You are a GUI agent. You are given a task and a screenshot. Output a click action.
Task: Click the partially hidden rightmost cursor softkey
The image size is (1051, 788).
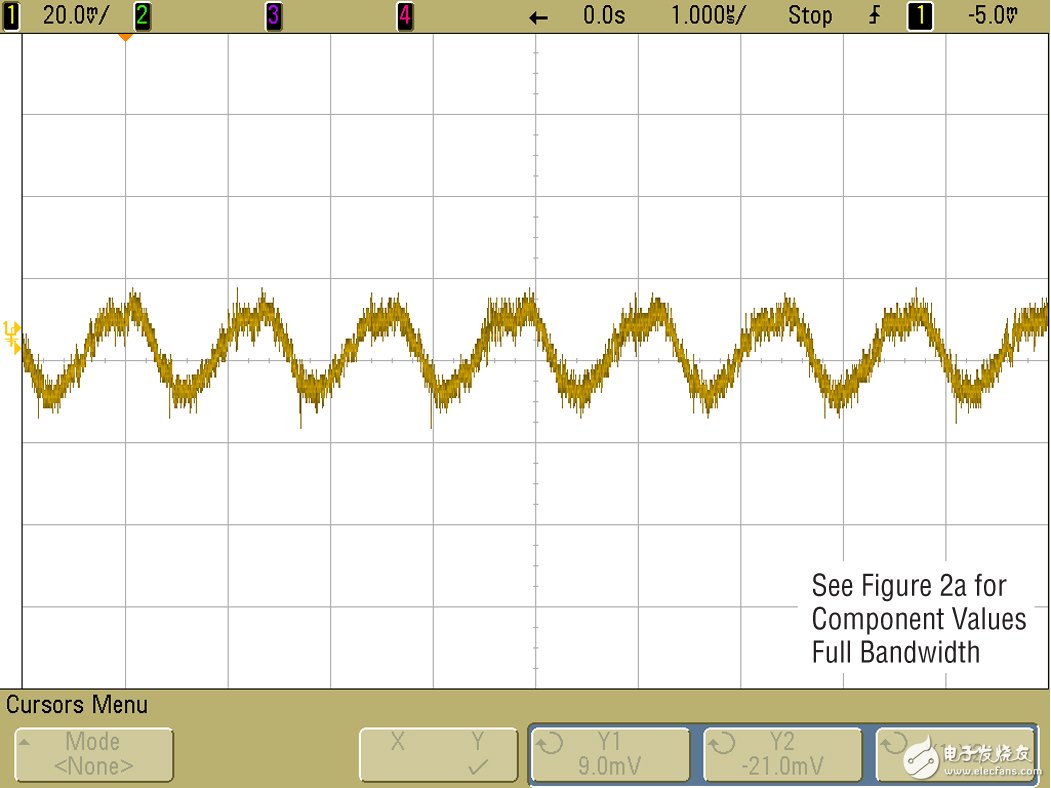tap(954, 754)
